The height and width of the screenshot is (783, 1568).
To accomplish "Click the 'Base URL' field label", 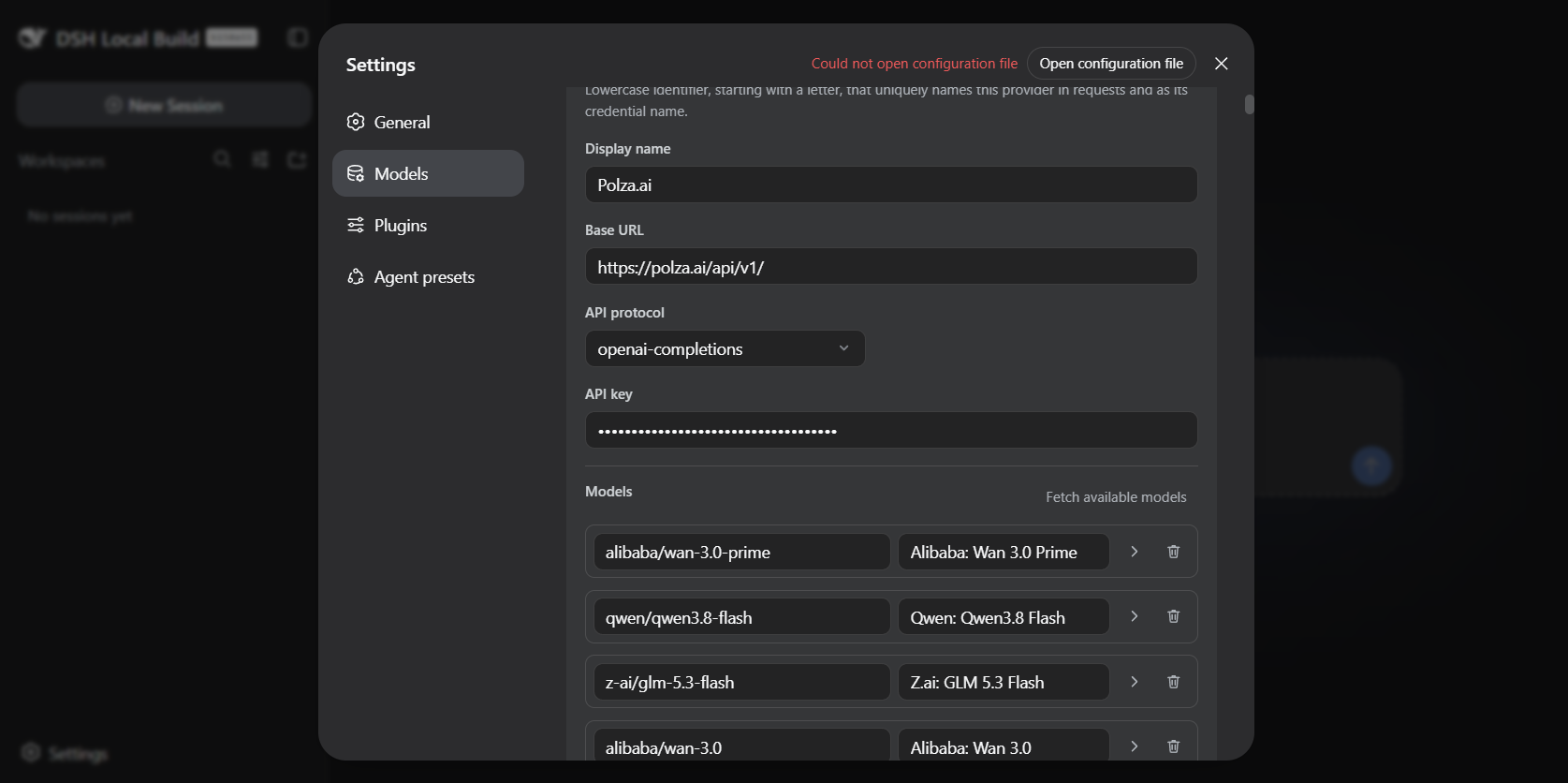I will pos(614,230).
